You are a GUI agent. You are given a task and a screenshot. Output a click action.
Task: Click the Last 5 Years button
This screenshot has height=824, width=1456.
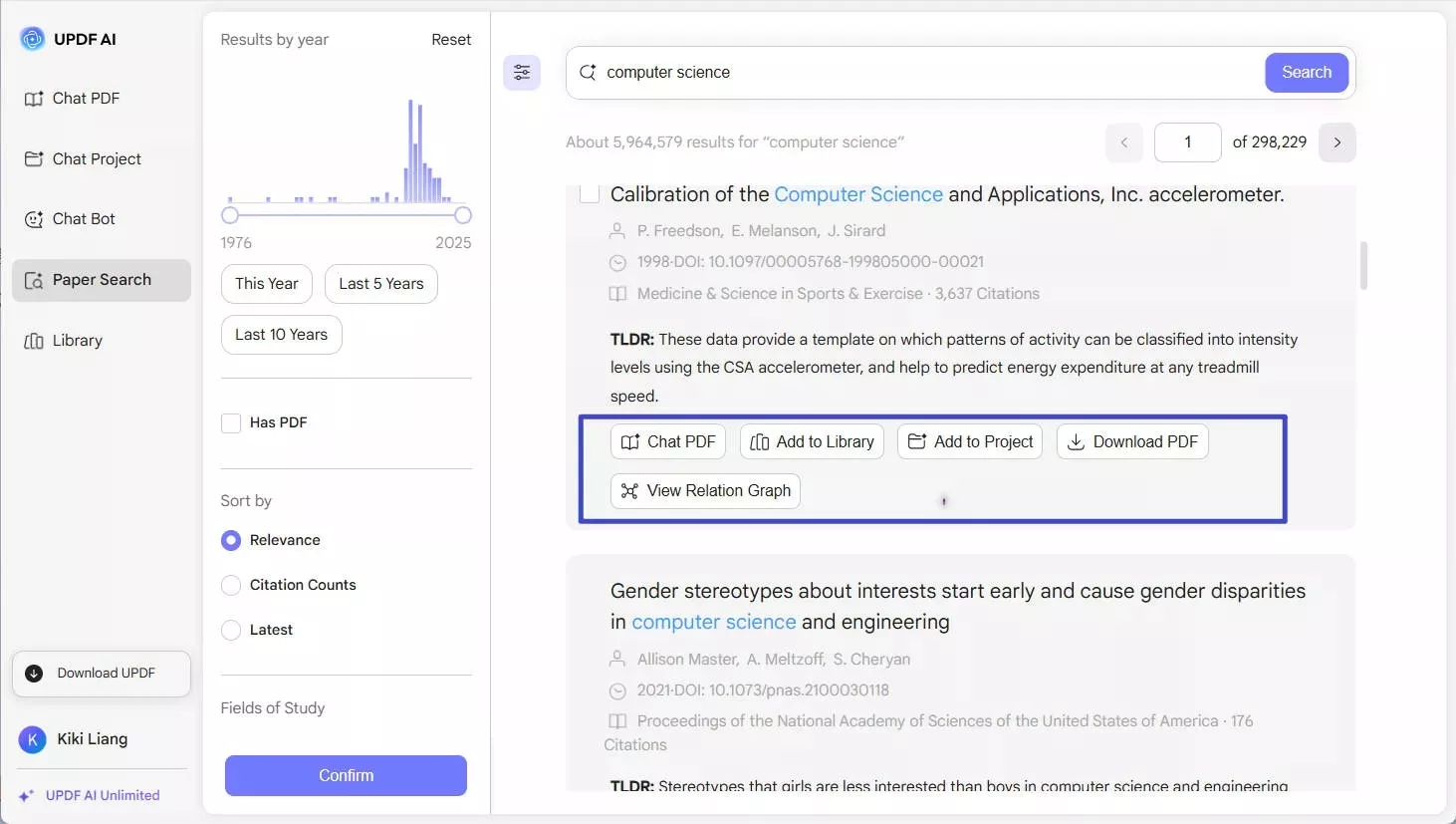[380, 284]
